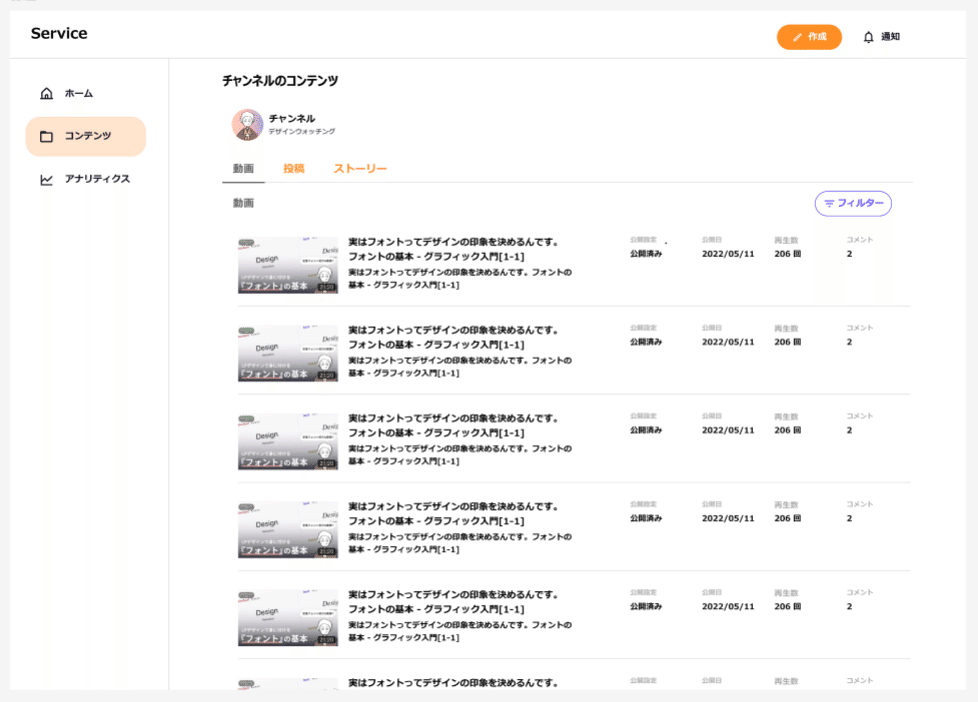Screen dimensions: 978x702
Task: Switch to the 投稿 tab
Action: tap(294, 168)
